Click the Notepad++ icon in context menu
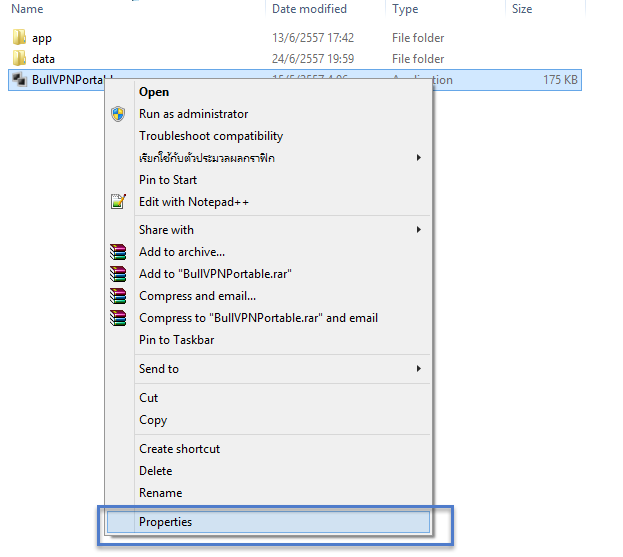Viewport: 623px width, 557px height. (x=118, y=201)
